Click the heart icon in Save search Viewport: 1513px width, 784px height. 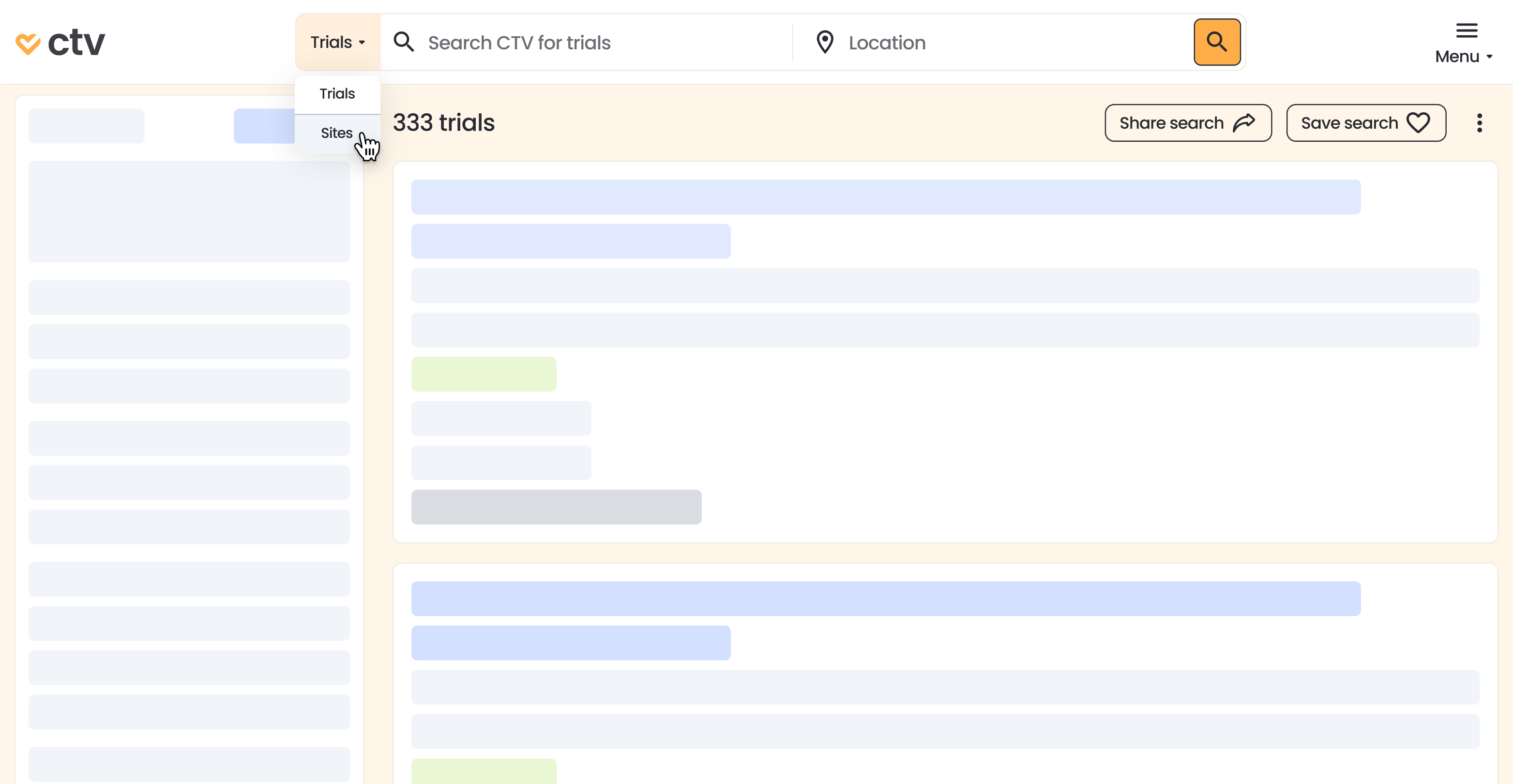[x=1418, y=123]
